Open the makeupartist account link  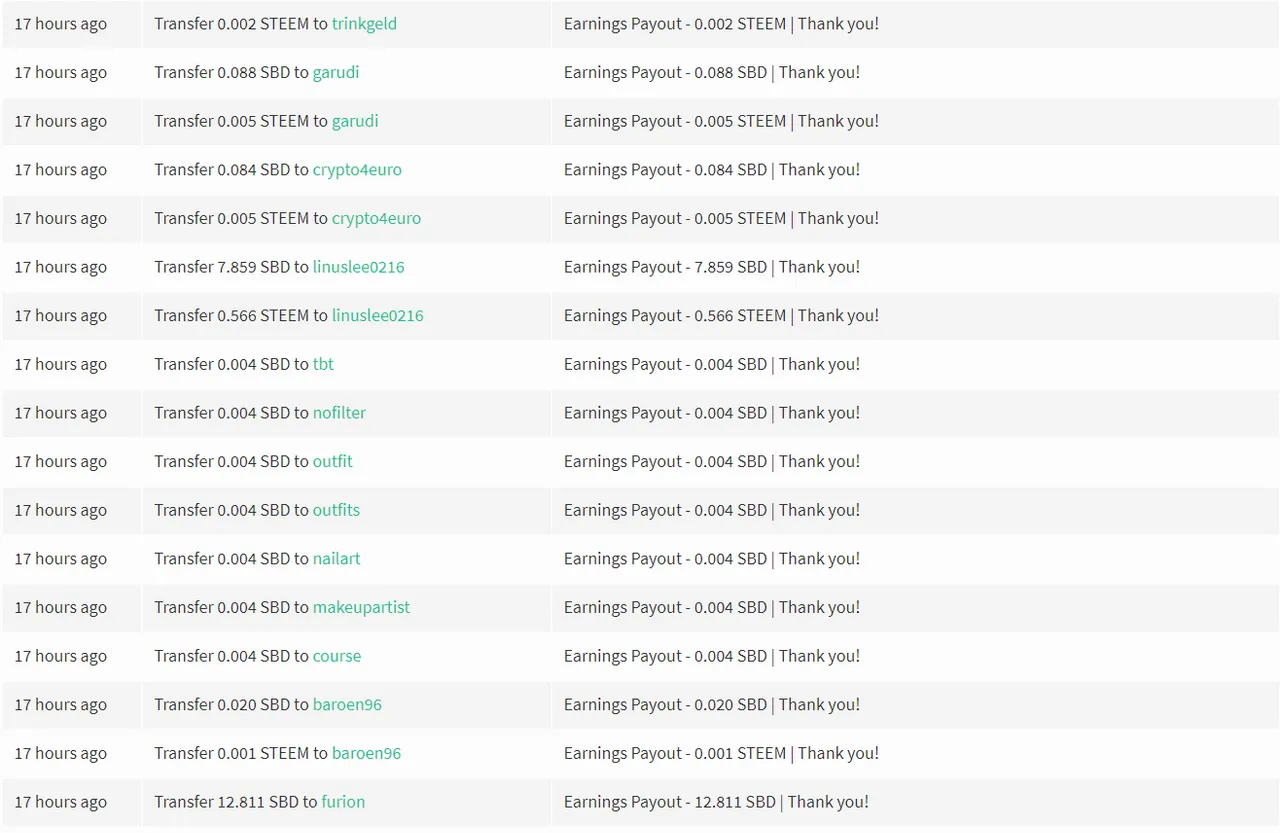click(x=361, y=608)
